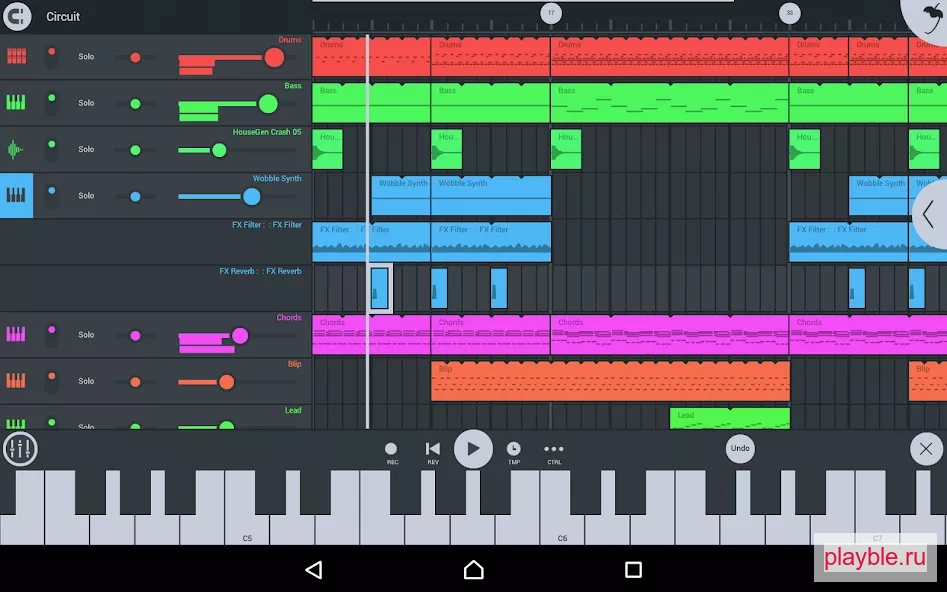Jump to bar 33 timeline marker
This screenshot has width=947, height=592.
point(789,13)
